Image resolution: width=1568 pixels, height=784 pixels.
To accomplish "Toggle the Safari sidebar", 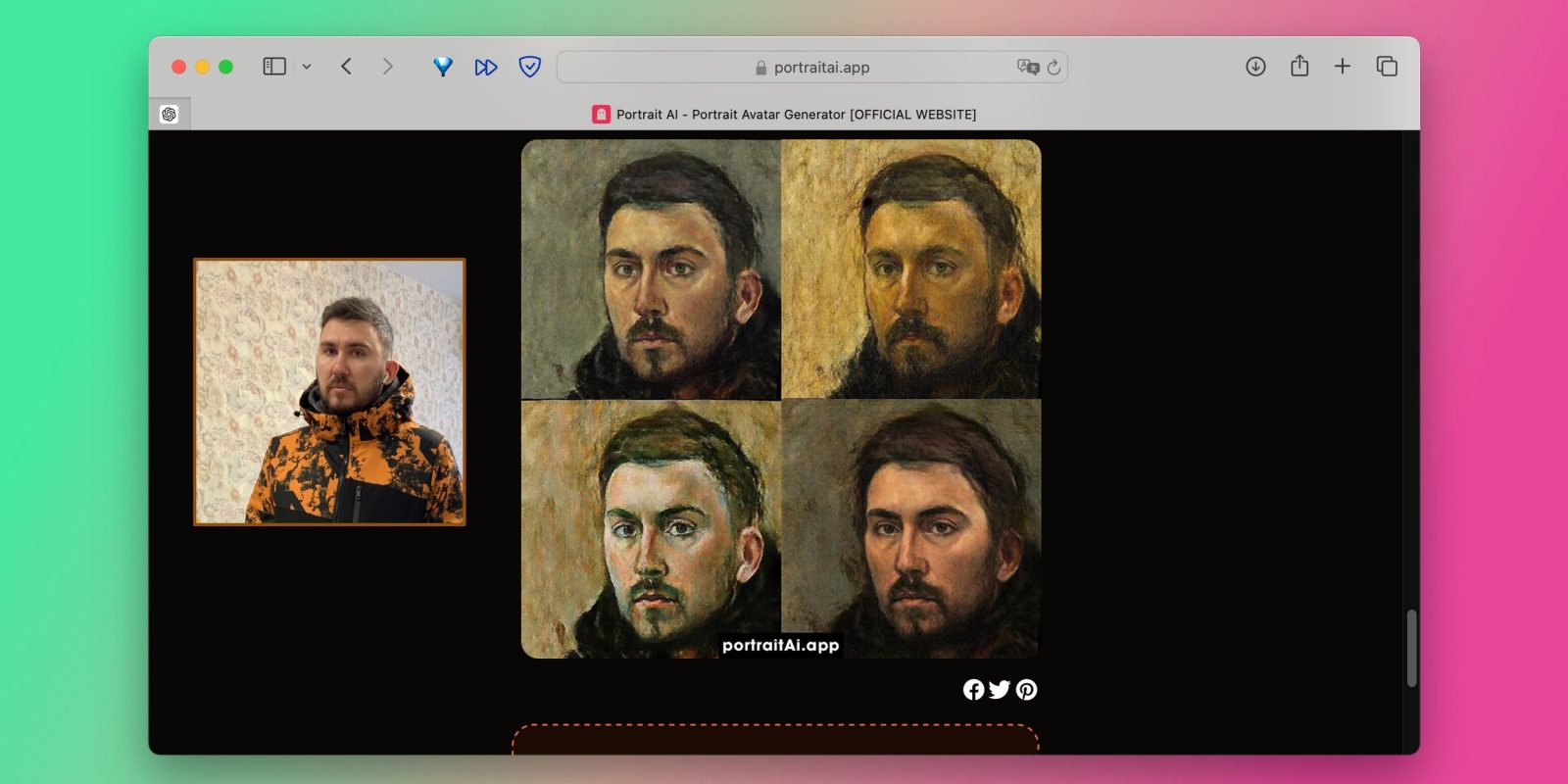I will pos(274,67).
